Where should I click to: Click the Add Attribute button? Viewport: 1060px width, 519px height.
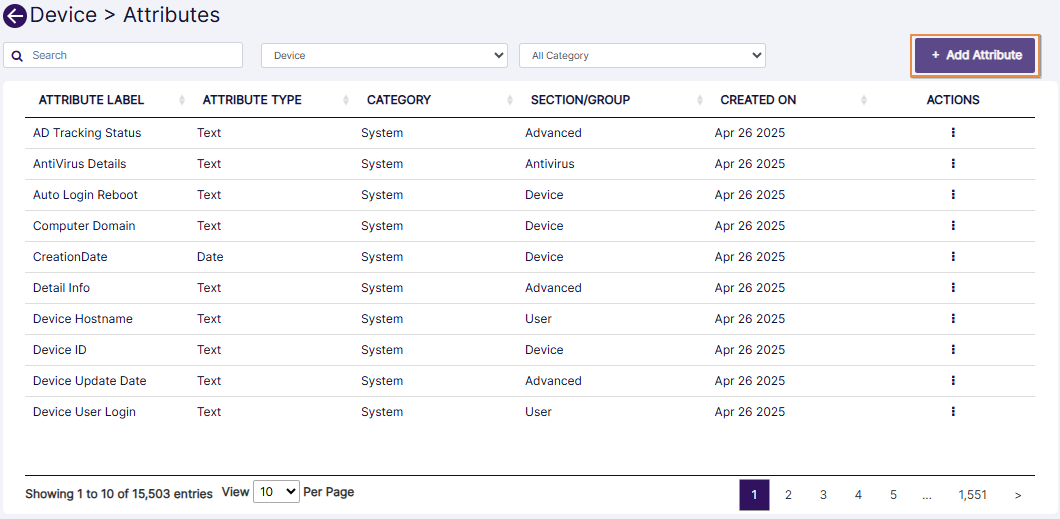point(975,55)
